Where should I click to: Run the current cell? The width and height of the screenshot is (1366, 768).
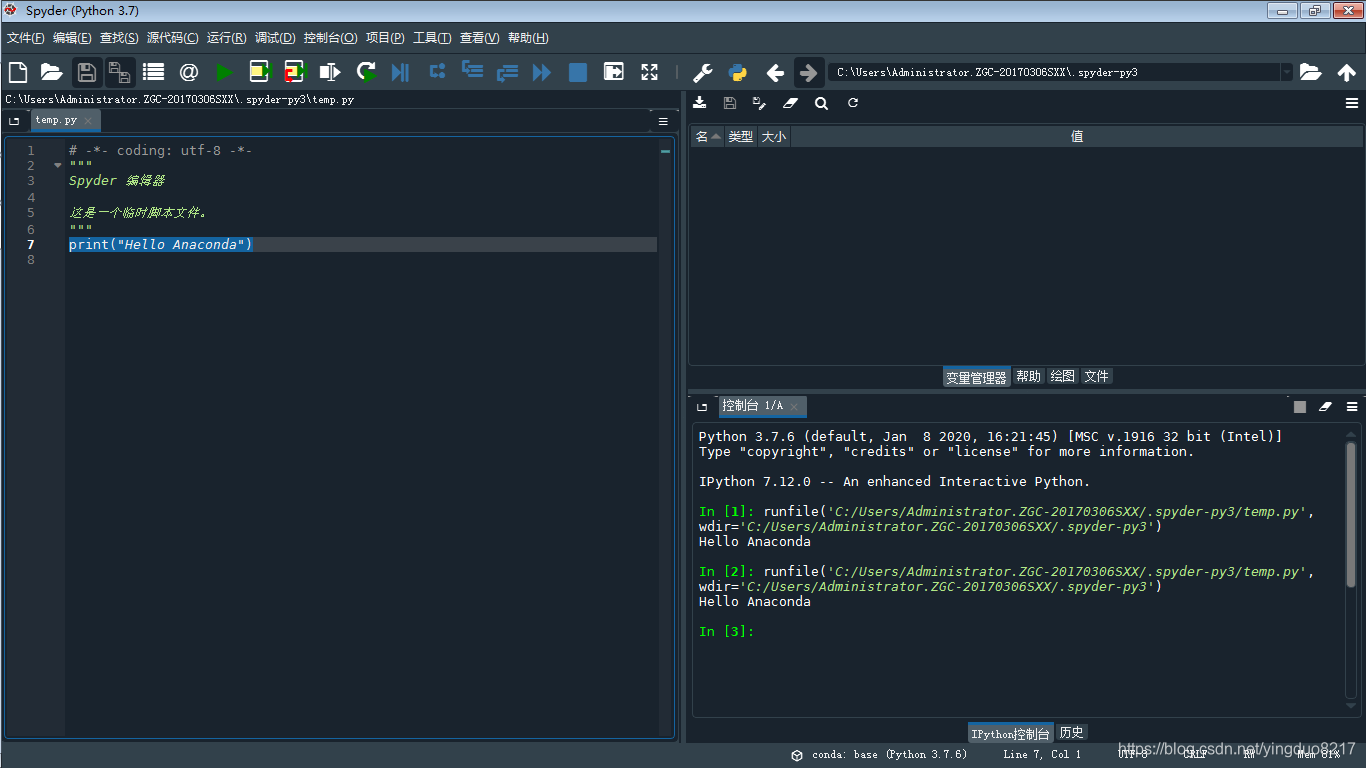(260, 72)
